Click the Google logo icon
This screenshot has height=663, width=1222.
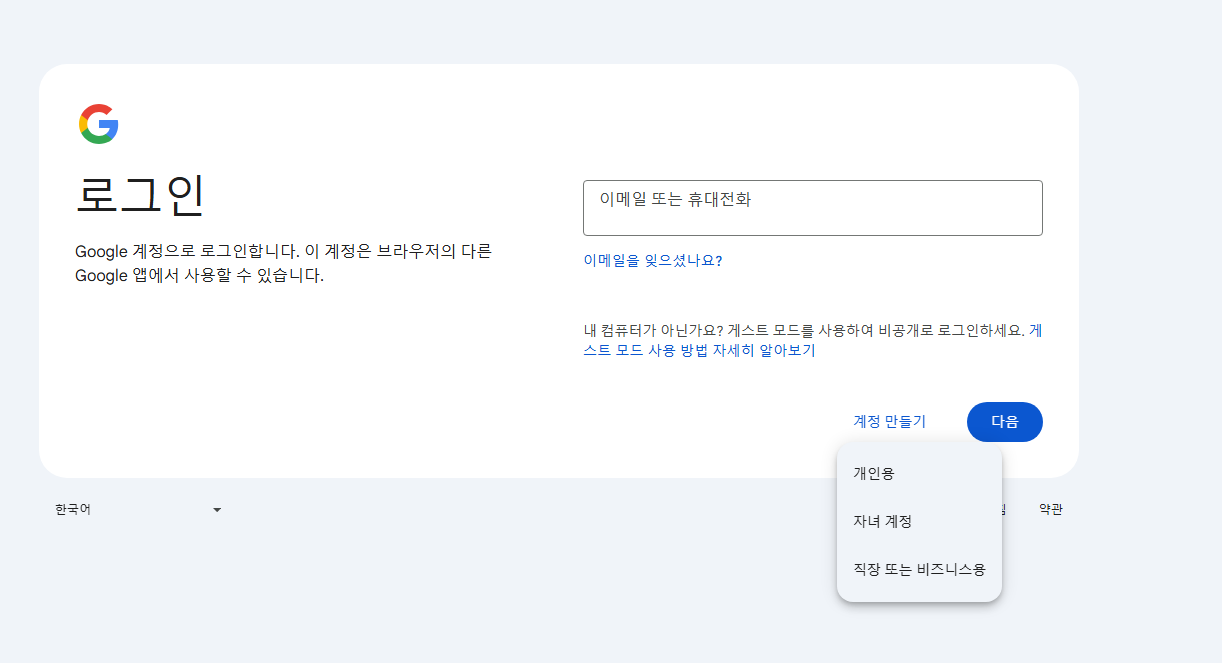pos(99,124)
